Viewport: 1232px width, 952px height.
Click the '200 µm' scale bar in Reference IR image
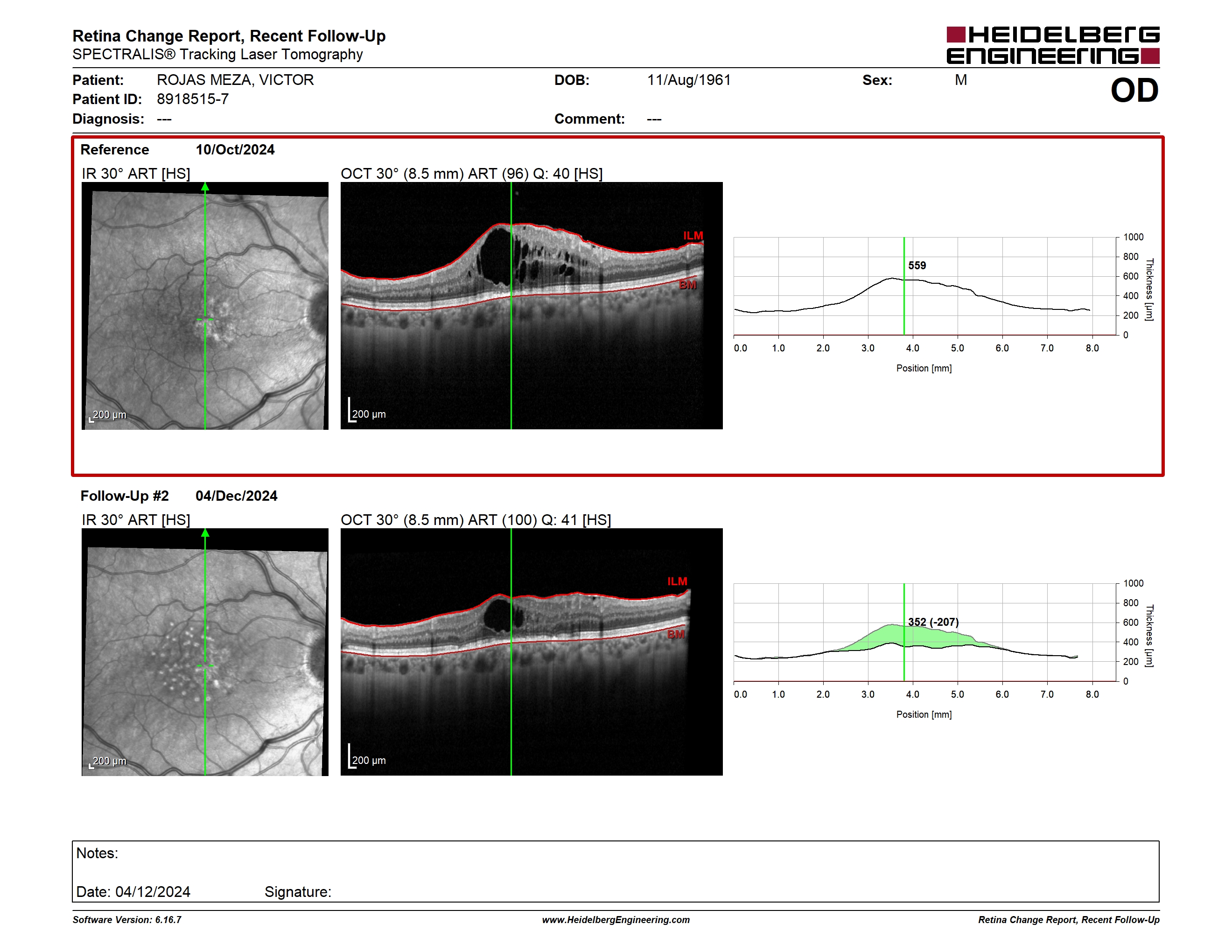pos(108,416)
